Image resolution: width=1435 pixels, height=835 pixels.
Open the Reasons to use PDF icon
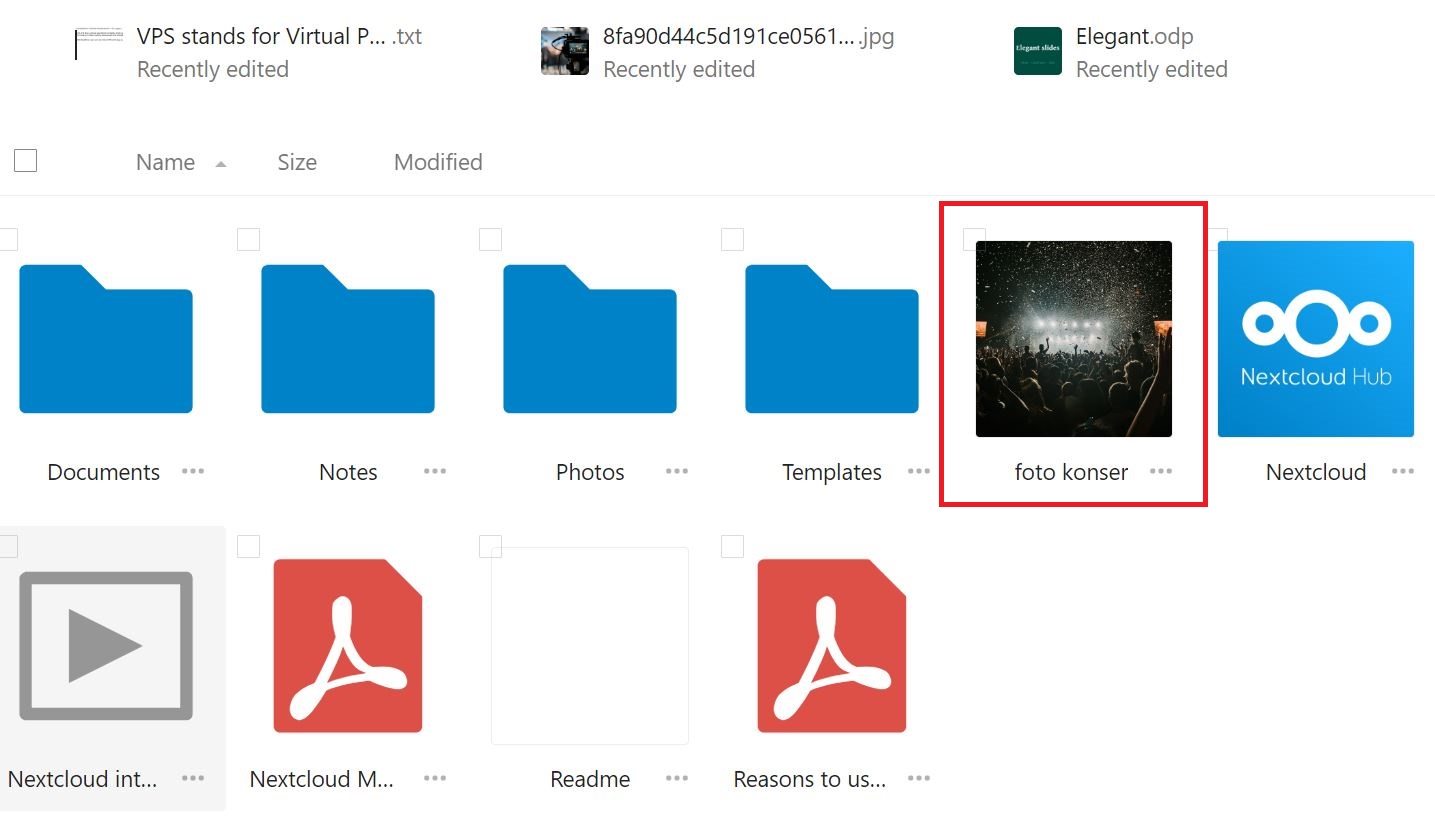[x=832, y=646]
